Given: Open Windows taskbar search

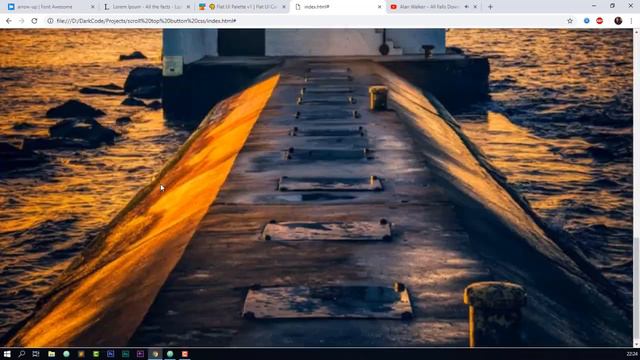Looking at the screenshot, I should [x=22, y=354].
